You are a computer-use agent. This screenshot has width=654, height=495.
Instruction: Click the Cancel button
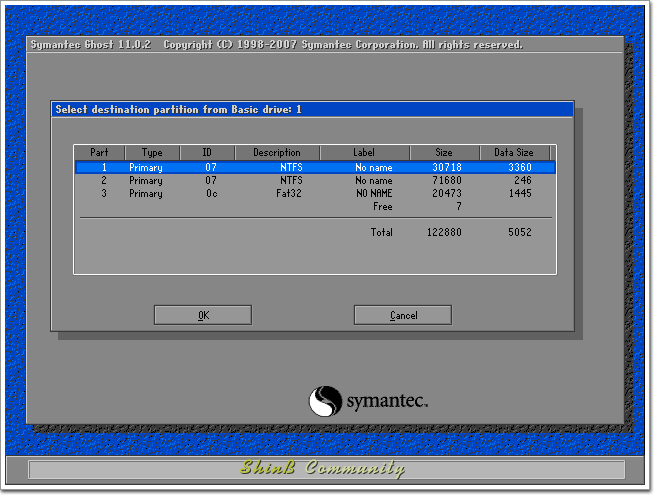pyautogui.click(x=403, y=315)
